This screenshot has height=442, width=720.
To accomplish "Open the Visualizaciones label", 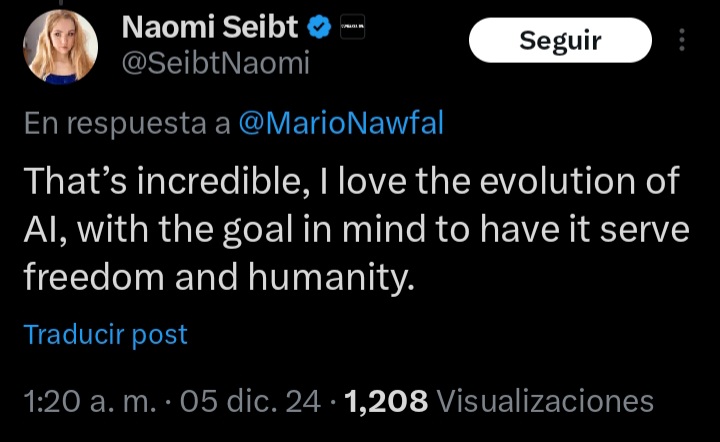I will (x=546, y=402).
